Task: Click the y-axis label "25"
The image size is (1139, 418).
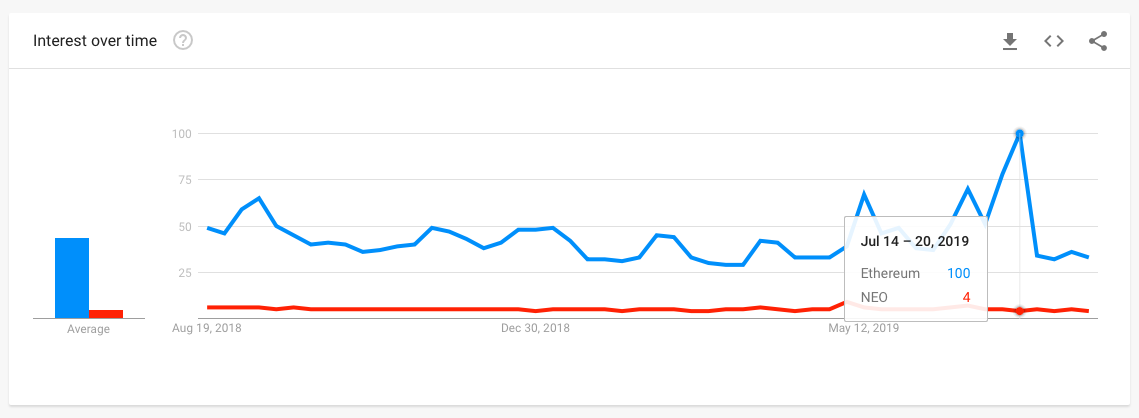Action: 183,273
